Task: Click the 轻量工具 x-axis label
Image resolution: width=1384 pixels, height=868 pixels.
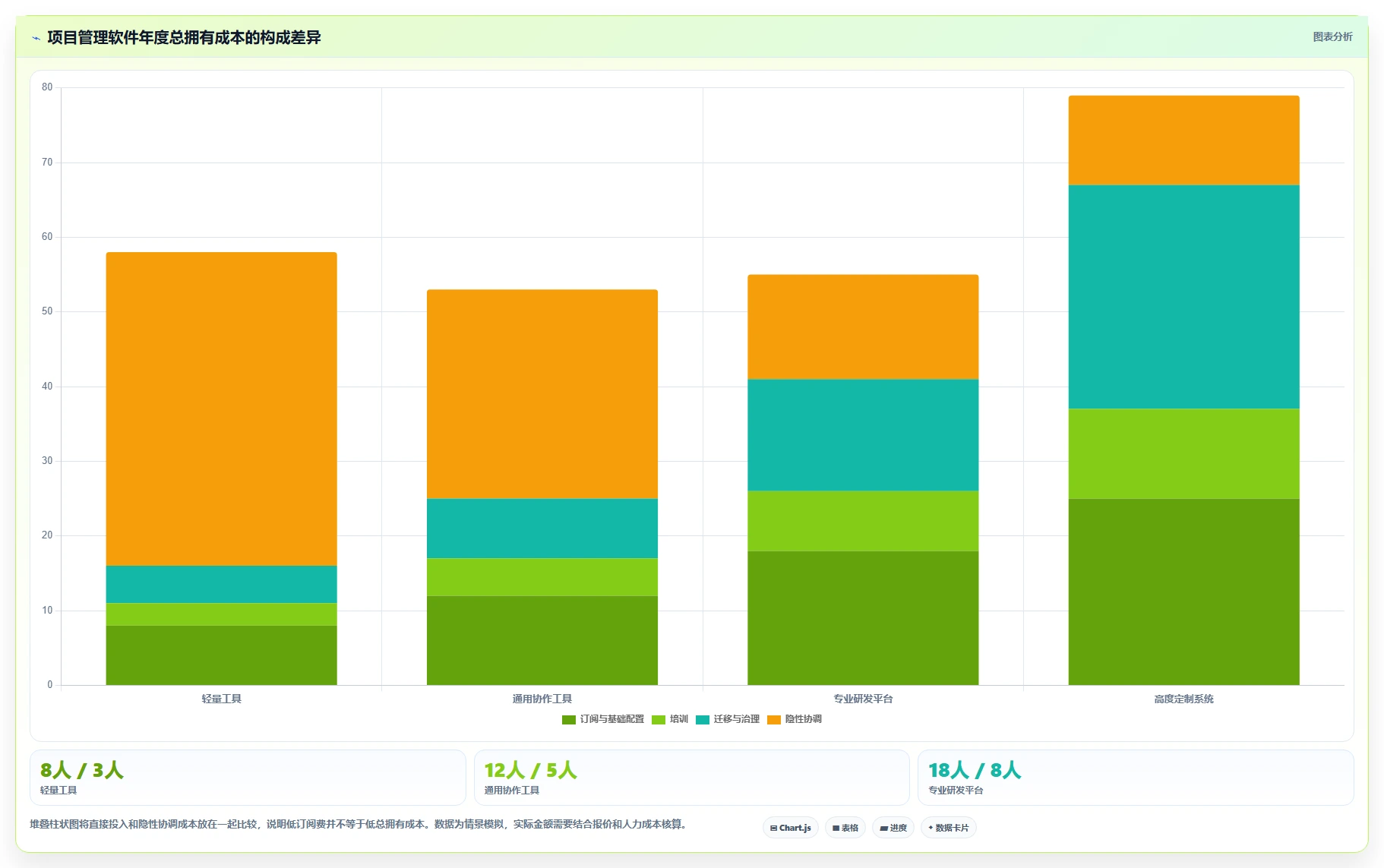Action: 222,699
